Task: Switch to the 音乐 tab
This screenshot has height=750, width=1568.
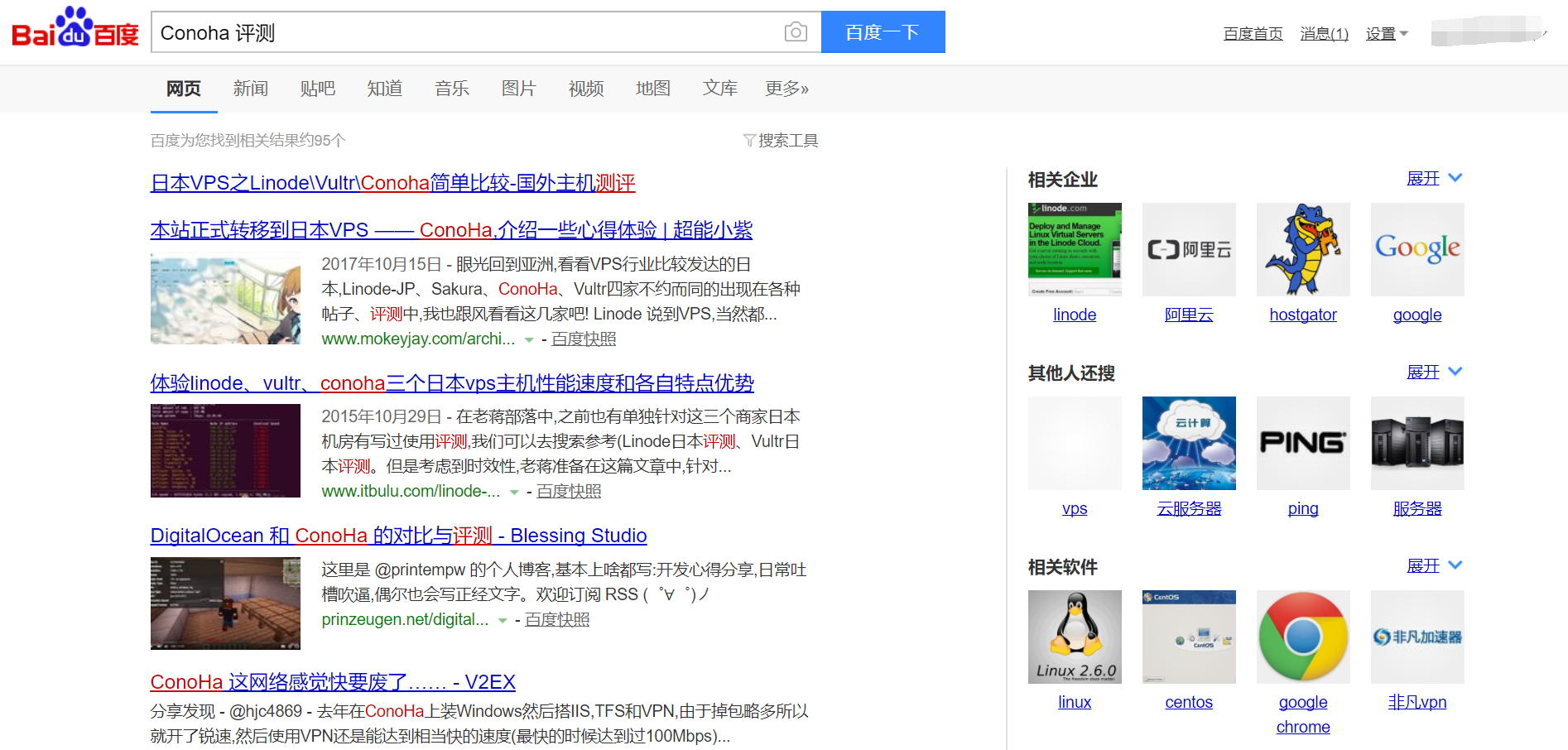Action: (x=452, y=89)
